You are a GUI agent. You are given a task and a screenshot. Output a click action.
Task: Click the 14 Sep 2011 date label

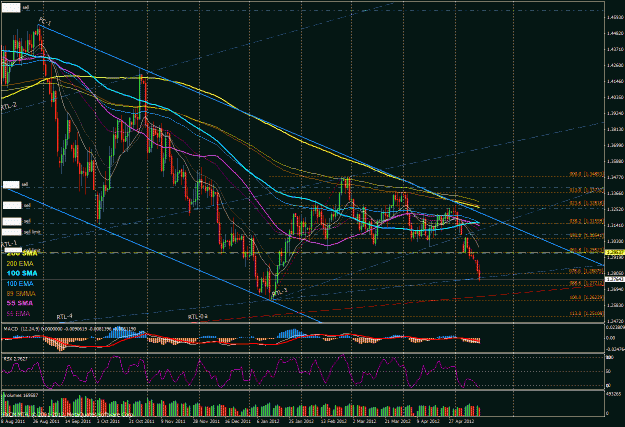coord(77,421)
